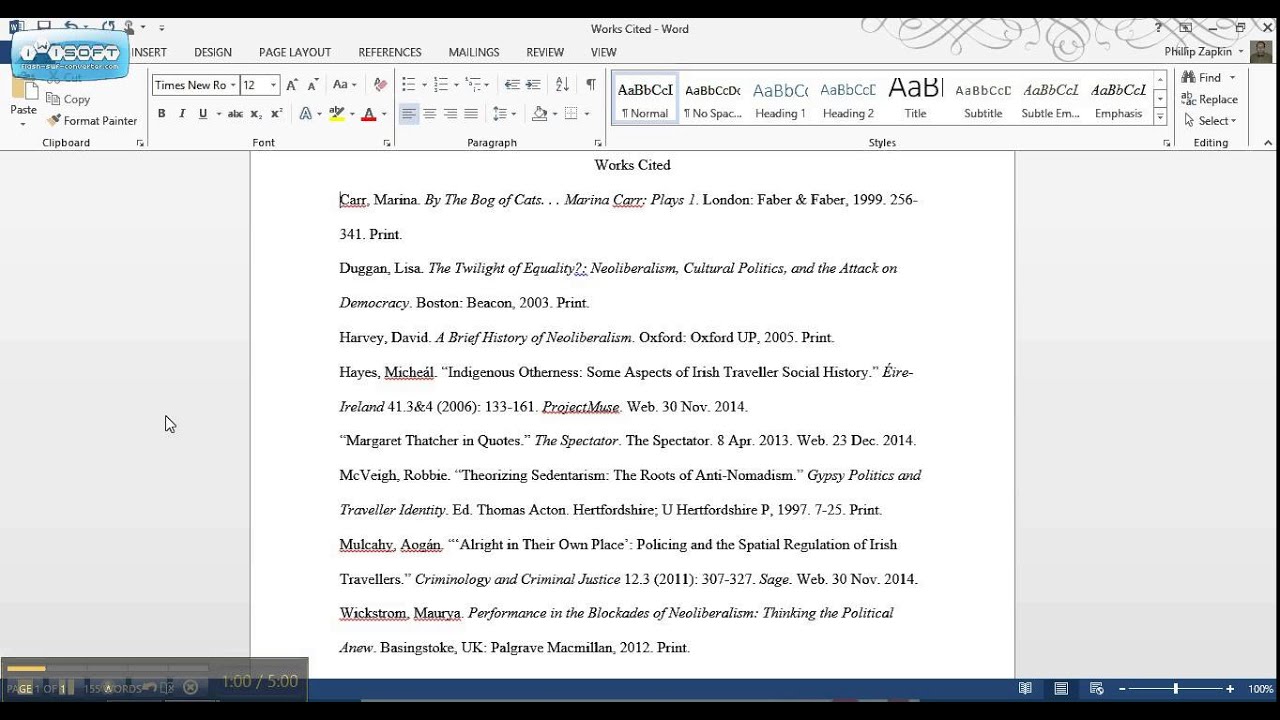Click the Shrink Font icon

click(314, 85)
